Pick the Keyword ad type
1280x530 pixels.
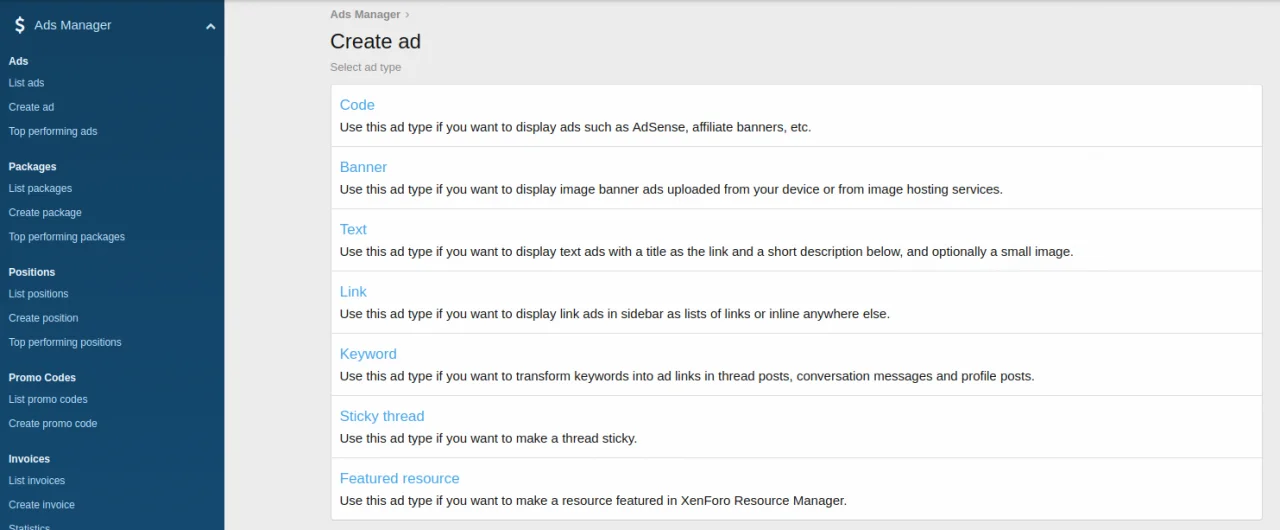[368, 354]
